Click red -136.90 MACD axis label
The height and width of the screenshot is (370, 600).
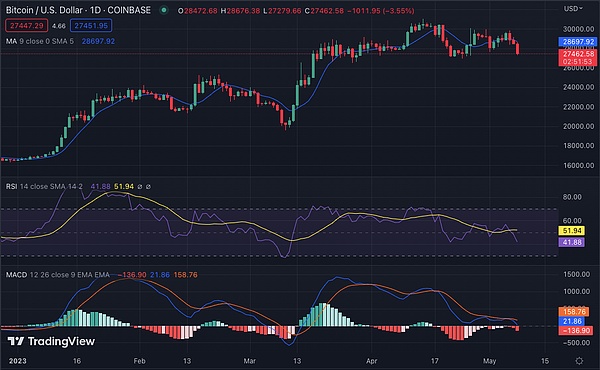click(x=576, y=330)
